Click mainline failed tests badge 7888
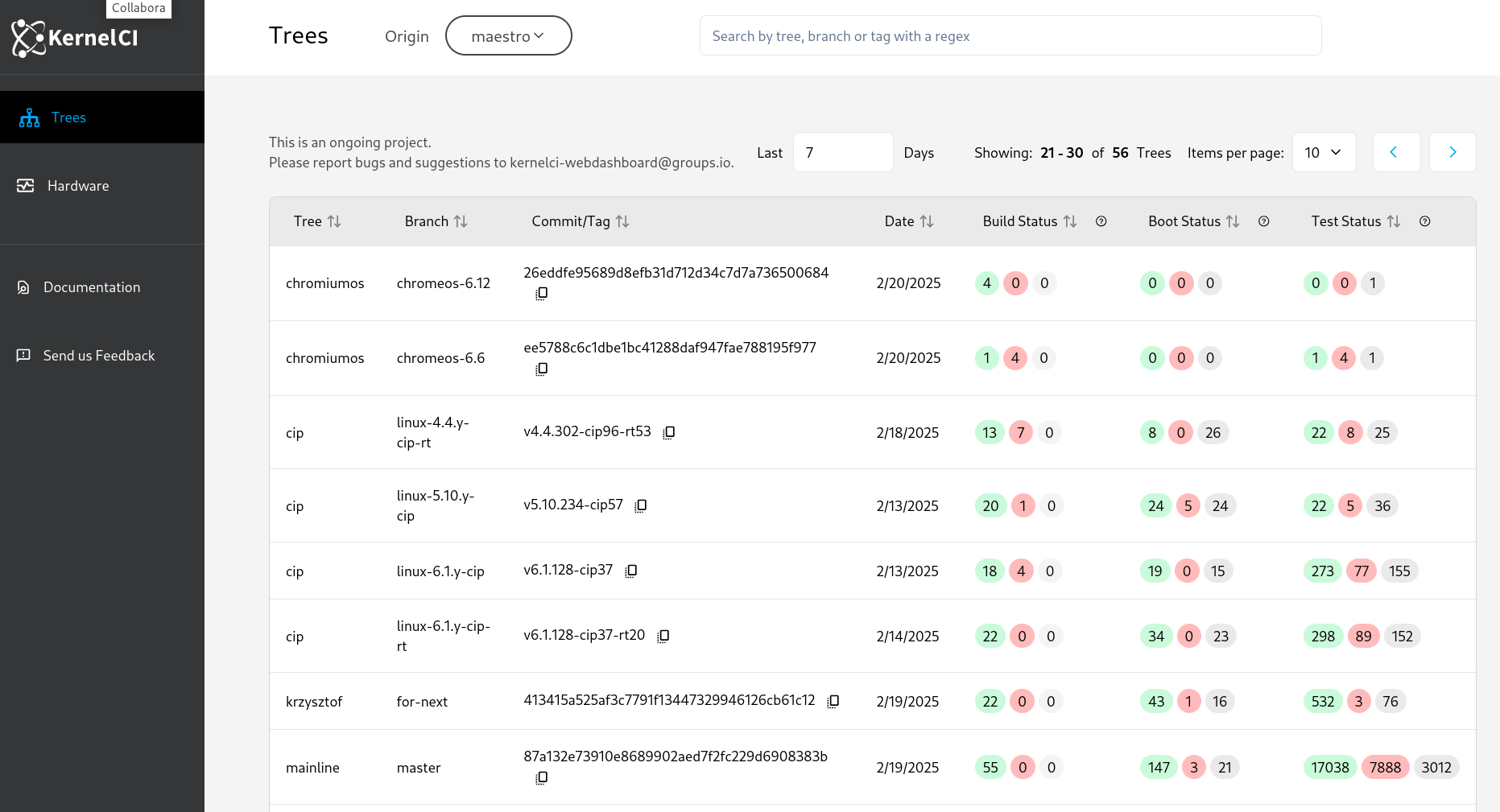The width and height of the screenshot is (1500, 812). click(x=1385, y=767)
